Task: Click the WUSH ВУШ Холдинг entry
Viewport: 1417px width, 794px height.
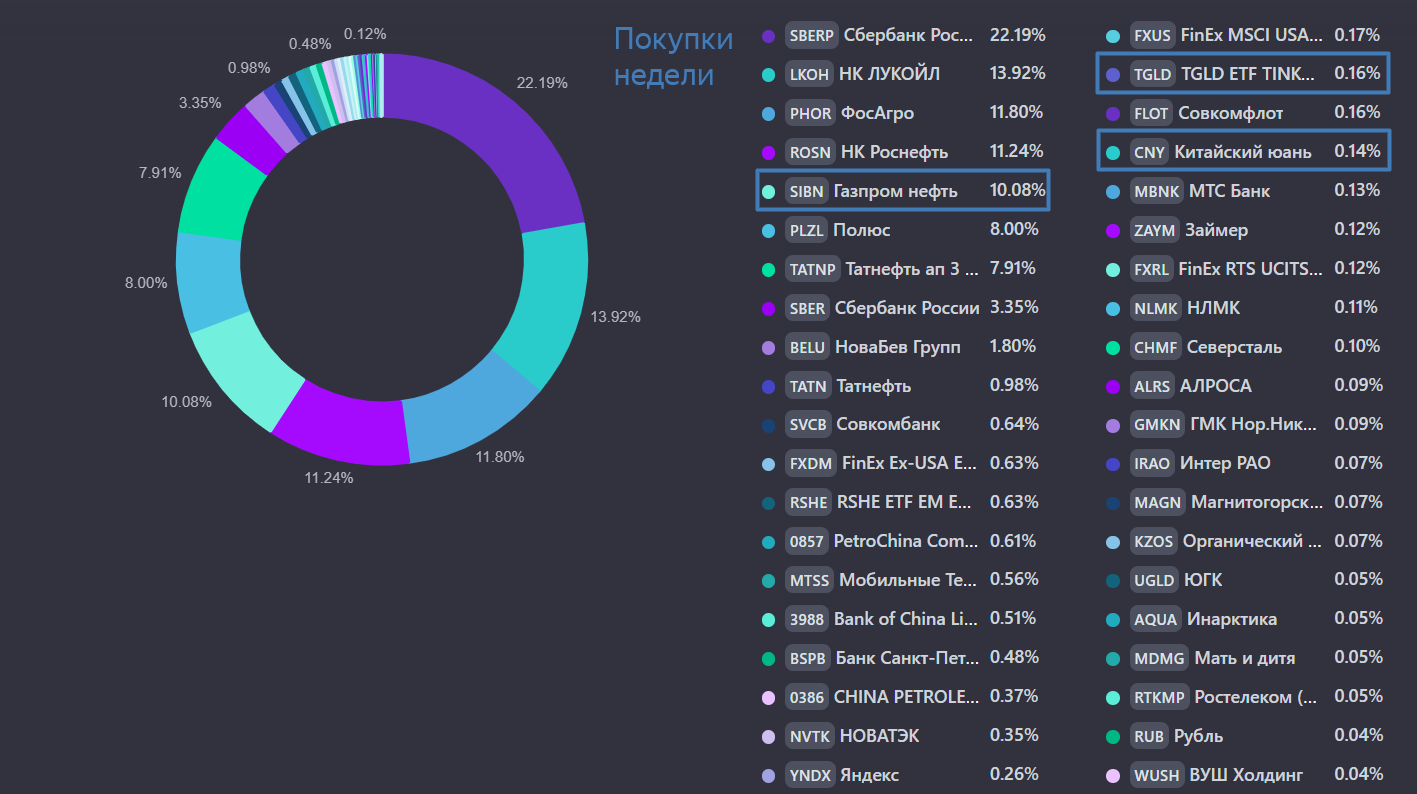Action: point(1244,776)
